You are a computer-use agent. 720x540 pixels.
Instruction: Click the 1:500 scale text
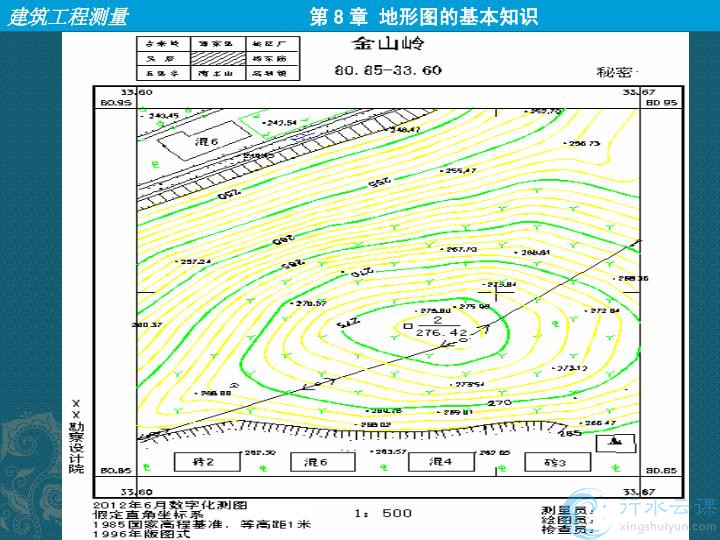click(383, 513)
